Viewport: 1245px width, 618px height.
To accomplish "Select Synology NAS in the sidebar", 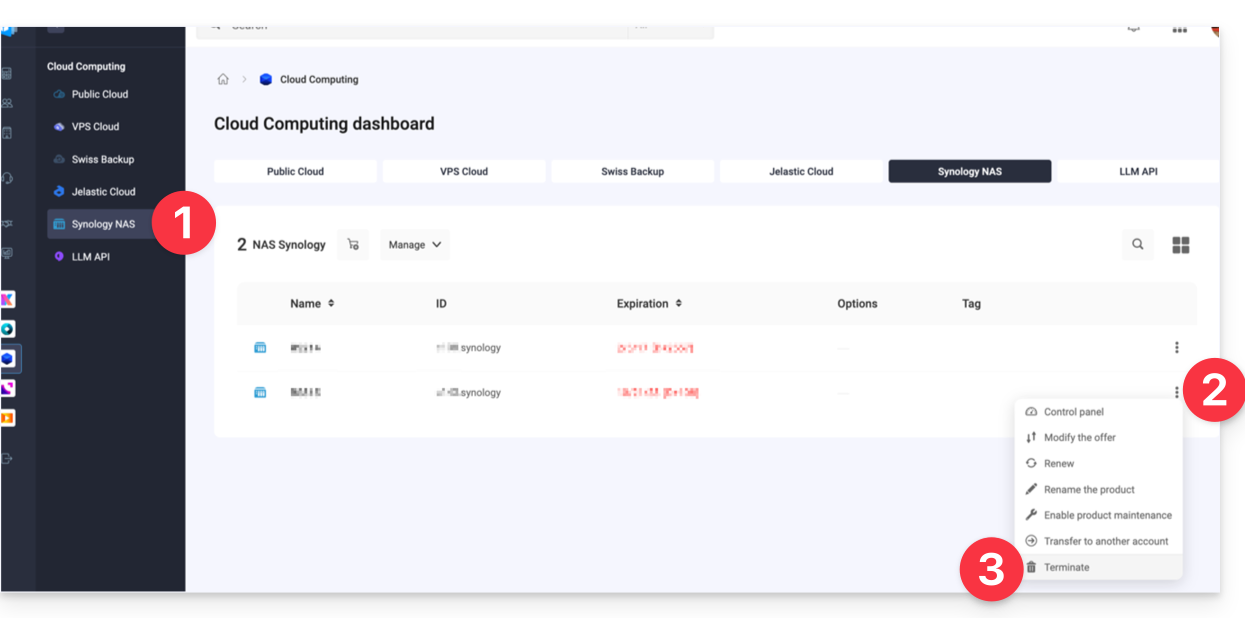I will [103, 224].
